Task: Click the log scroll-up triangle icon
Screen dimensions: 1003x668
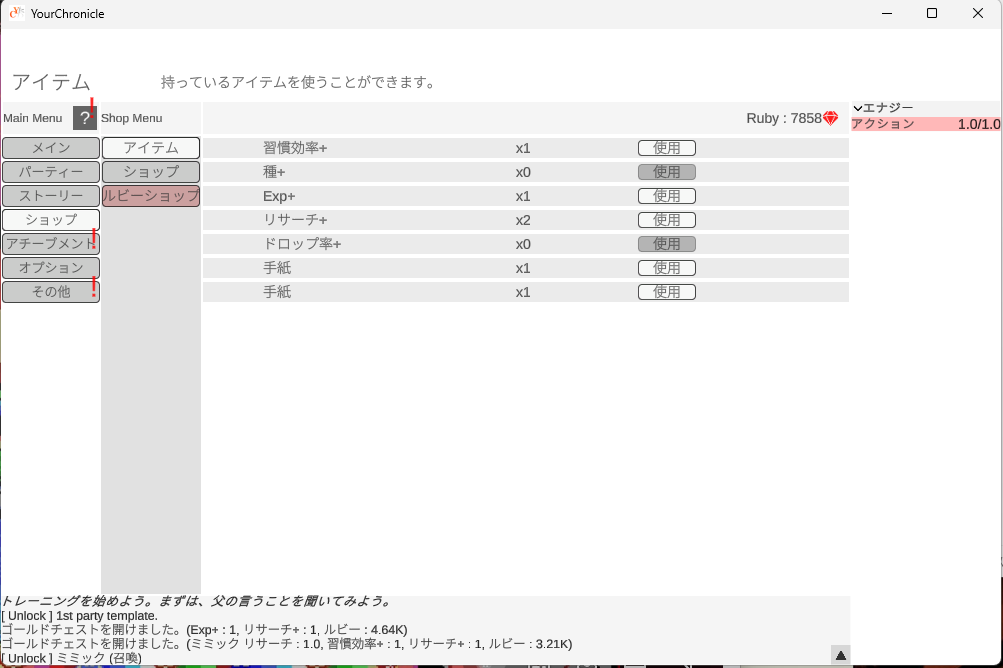Action: (840, 655)
